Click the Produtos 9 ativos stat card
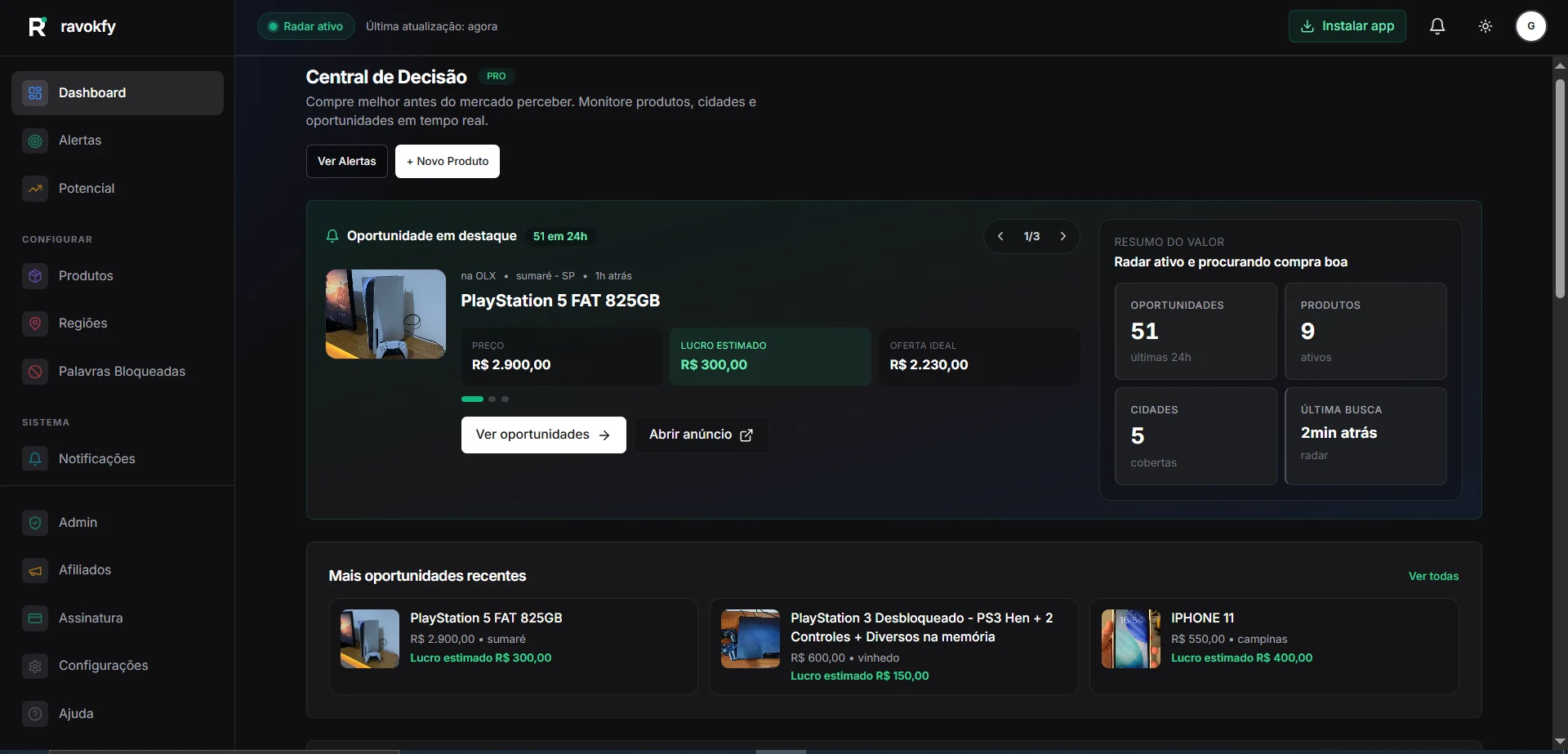Viewport: 1568px width, 754px height. (x=1366, y=332)
